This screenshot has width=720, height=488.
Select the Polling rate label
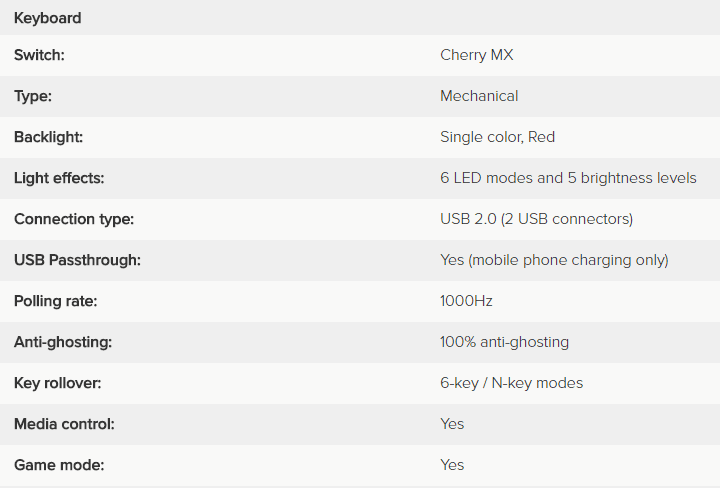pos(56,301)
